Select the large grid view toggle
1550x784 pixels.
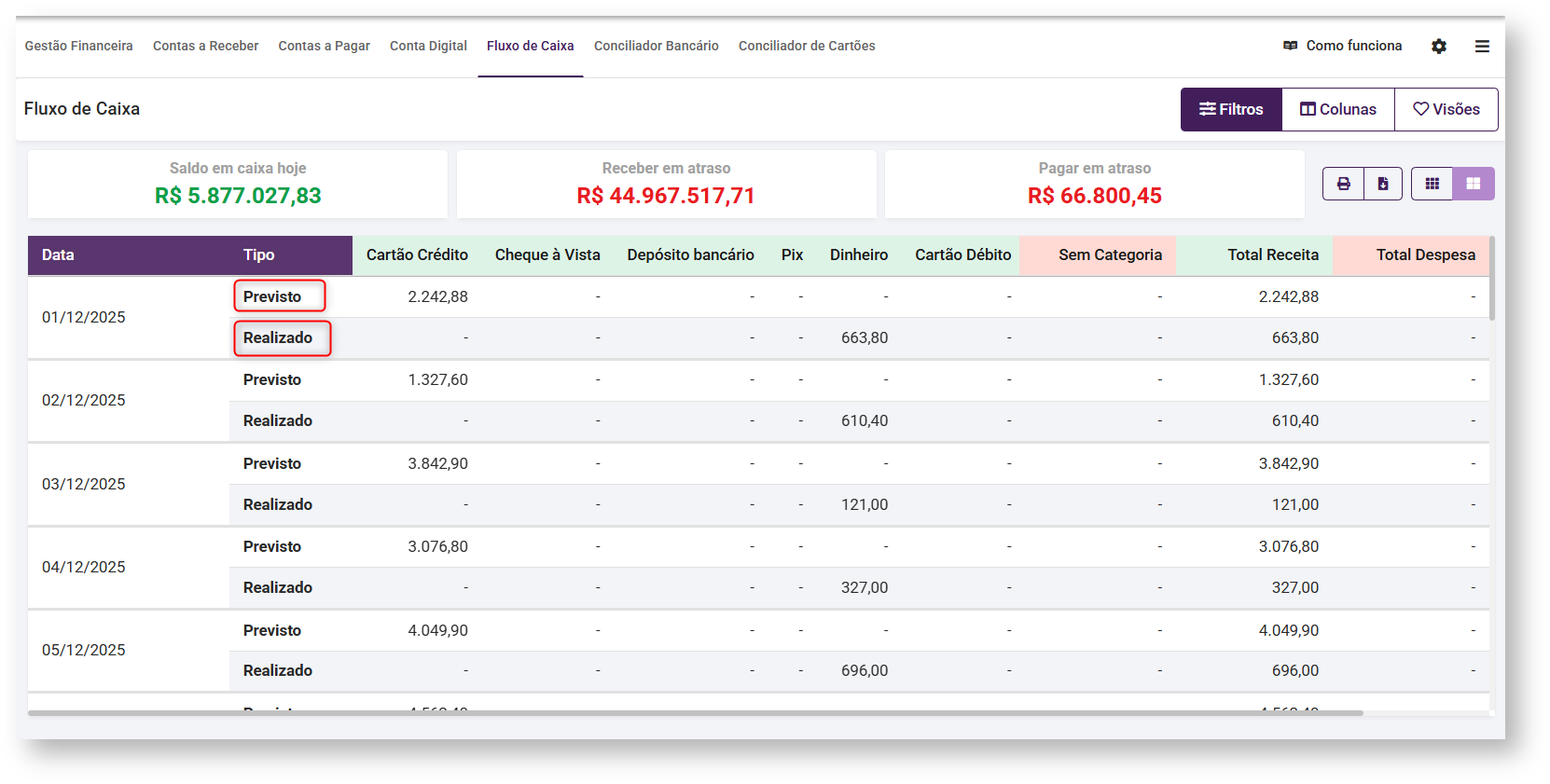click(1474, 184)
